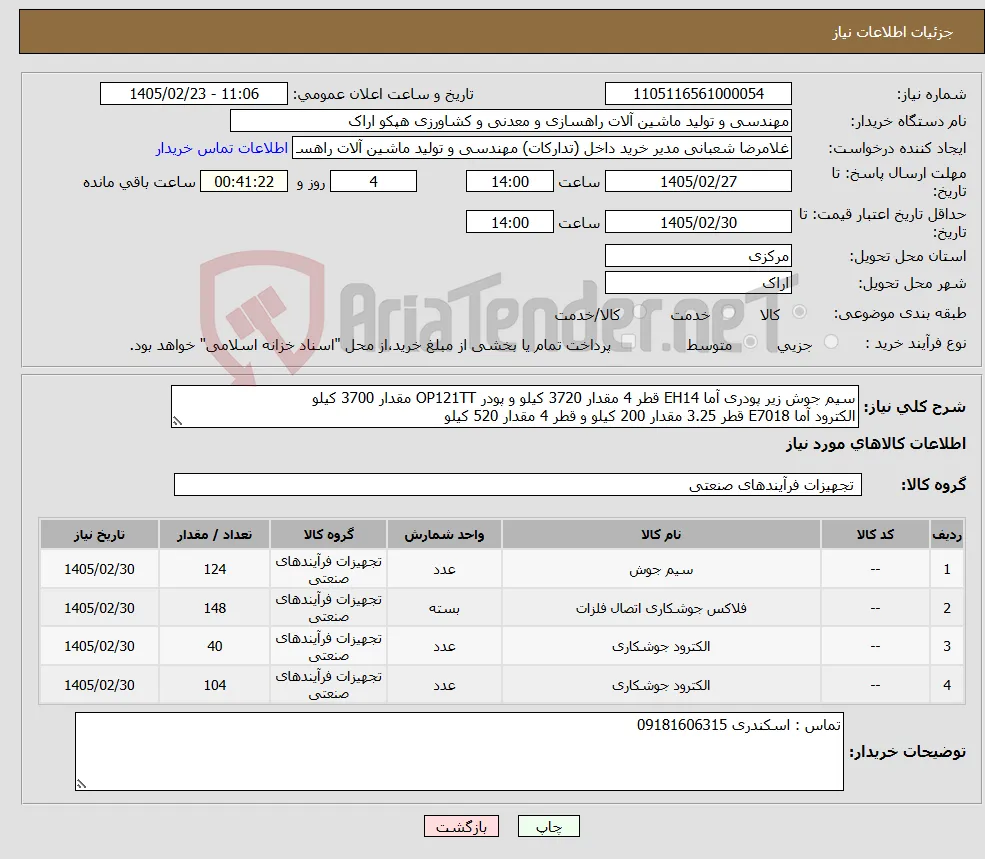This screenshot has width=985, height=859.
Task: Click quantity cell 104
Action: click(214, 685)
